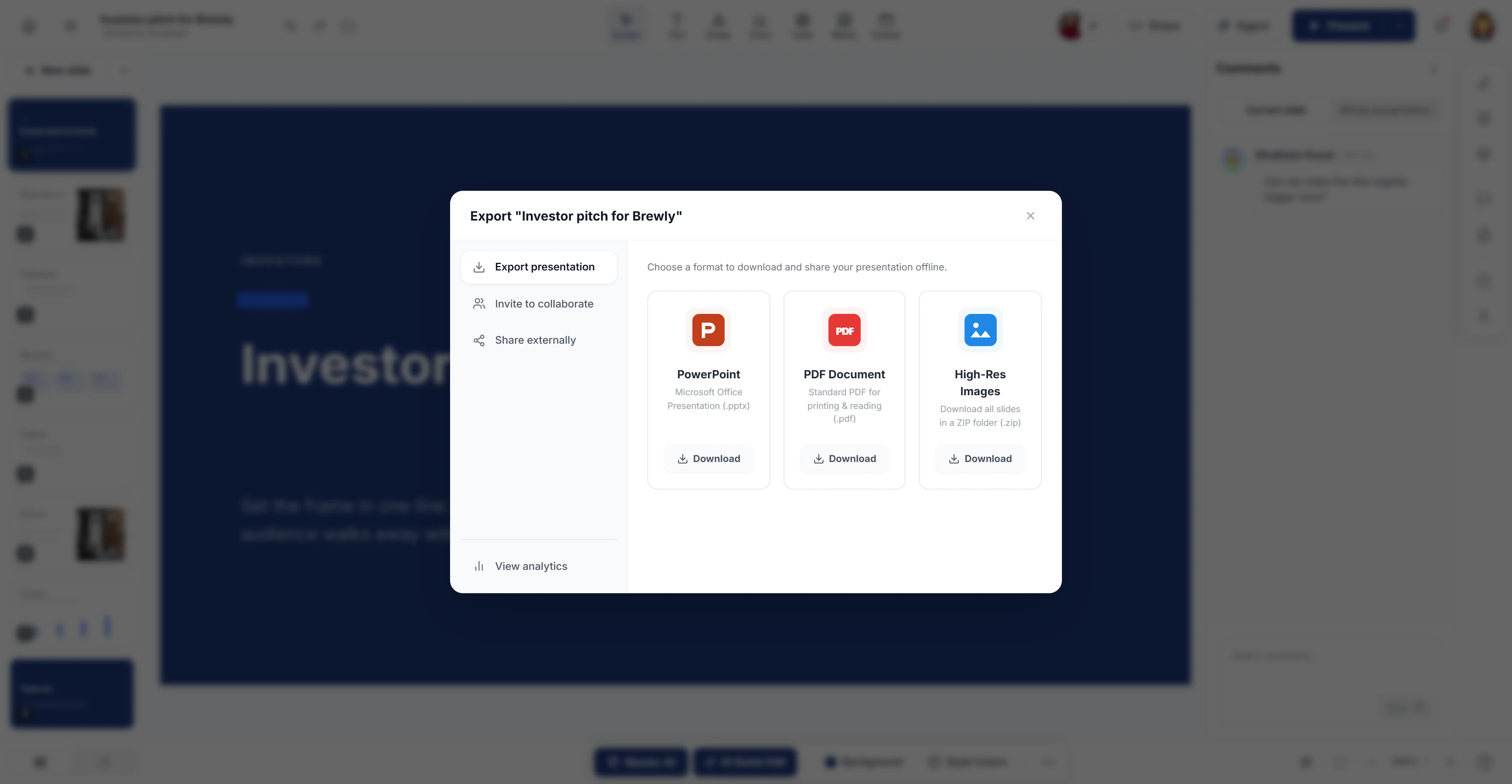1512x784 pixels.
Task: Switch to Share externally
Action: click(539, 340)
